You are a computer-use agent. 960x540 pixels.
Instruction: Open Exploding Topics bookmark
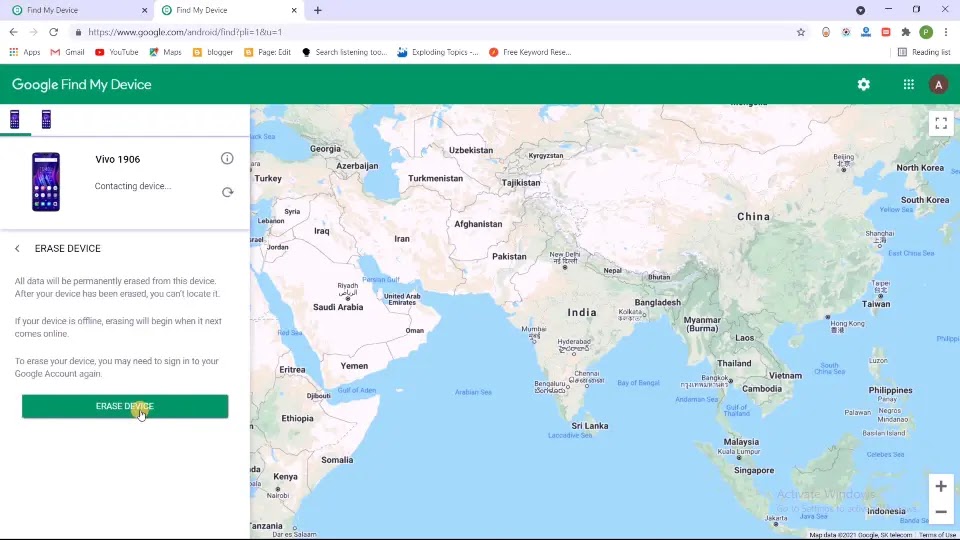click(438, 52)
